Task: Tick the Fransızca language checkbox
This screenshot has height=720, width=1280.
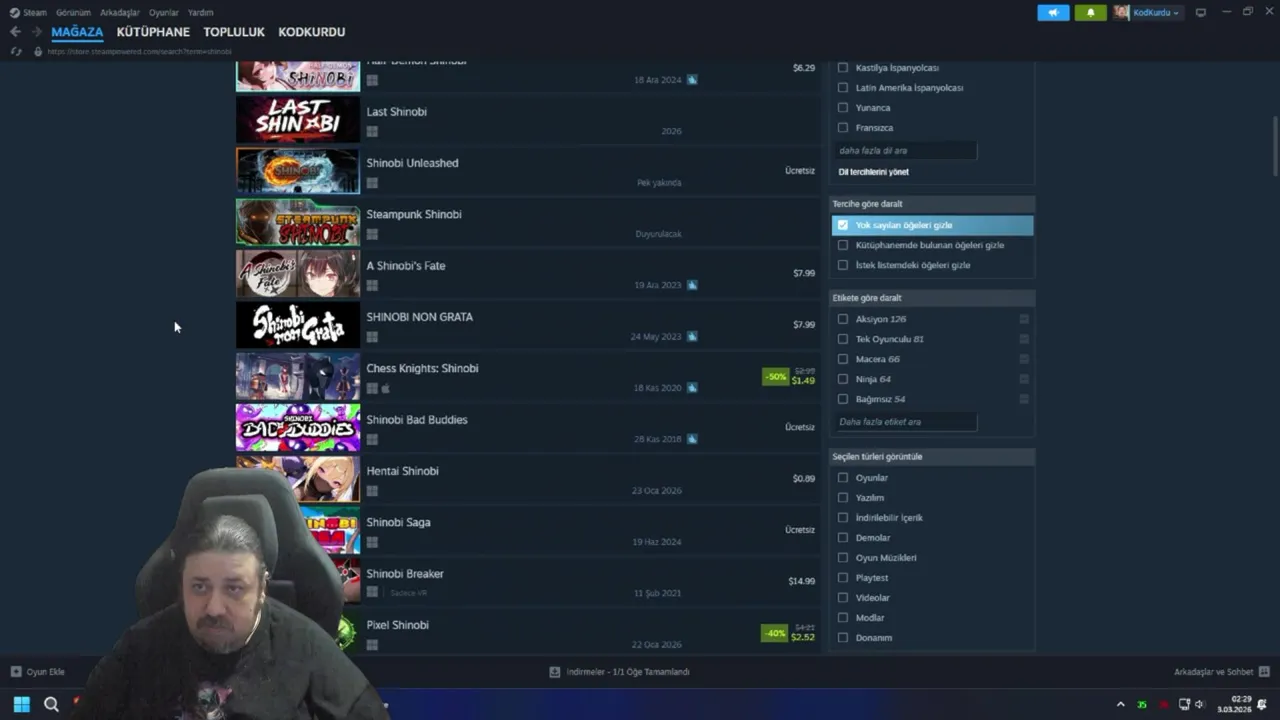Action: point(843,128)
